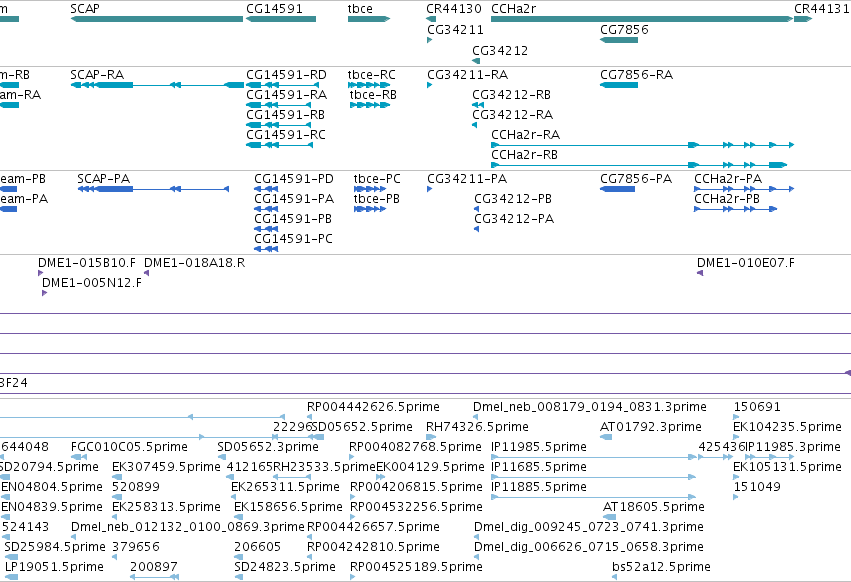Screen dimensions: 851x582
Task: Select protein CG14591-PD
Action: [294, 179]
